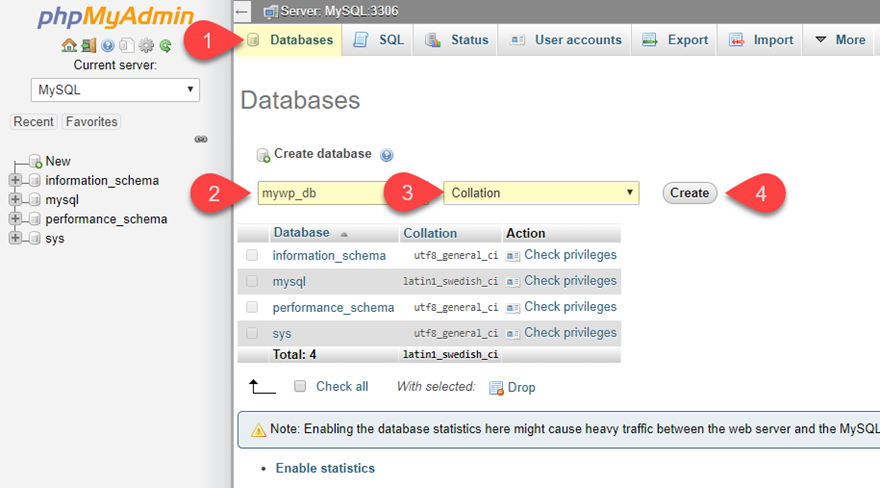880x488 pixels.
Task: Click the log out (exit door) icon
Action: 89,45
